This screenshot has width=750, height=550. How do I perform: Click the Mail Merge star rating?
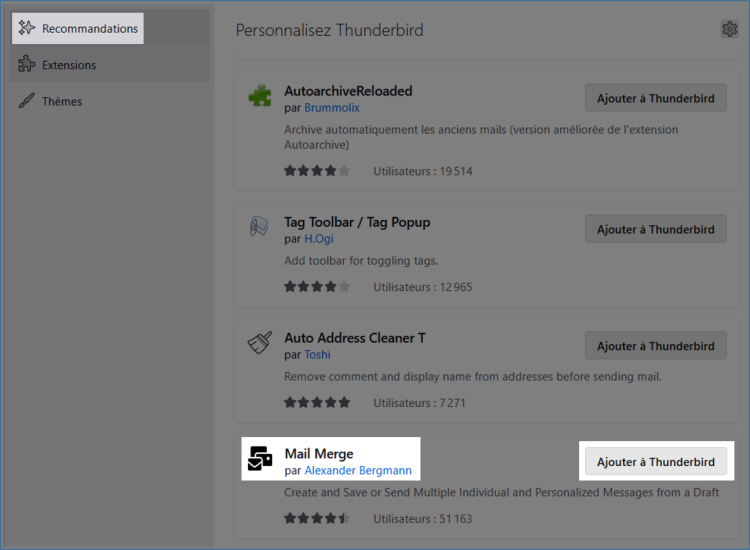[317, 518]
